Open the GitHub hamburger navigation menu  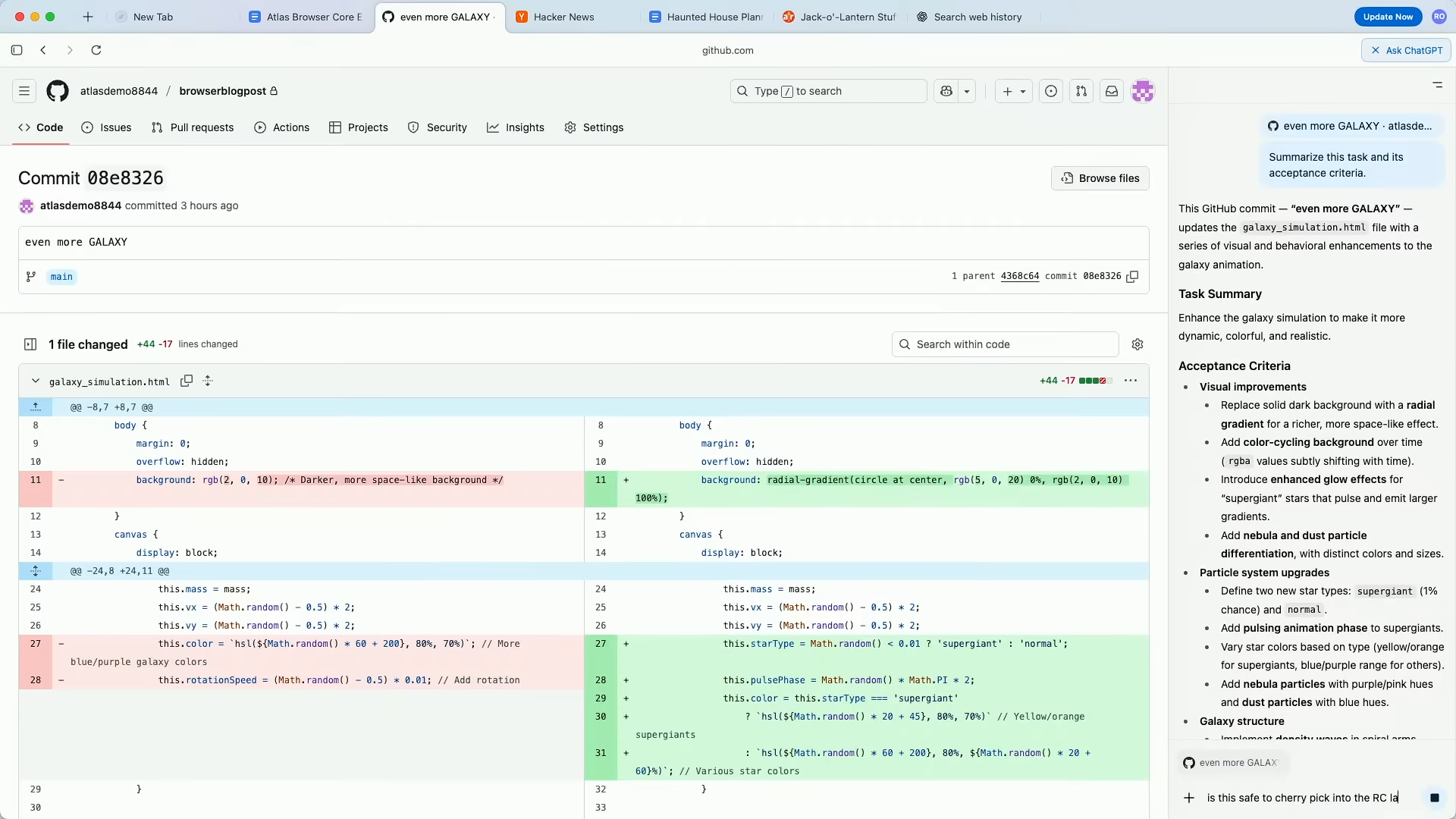[x=24, y=91]
